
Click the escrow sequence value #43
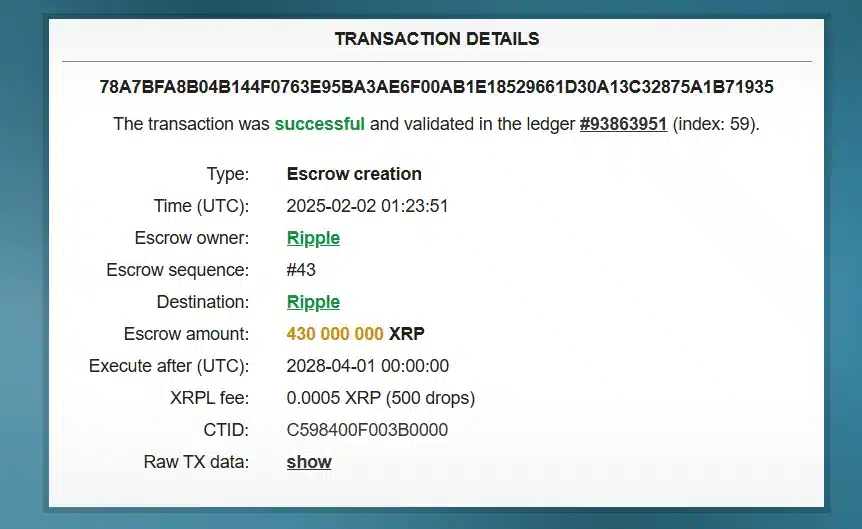(301, 270)
